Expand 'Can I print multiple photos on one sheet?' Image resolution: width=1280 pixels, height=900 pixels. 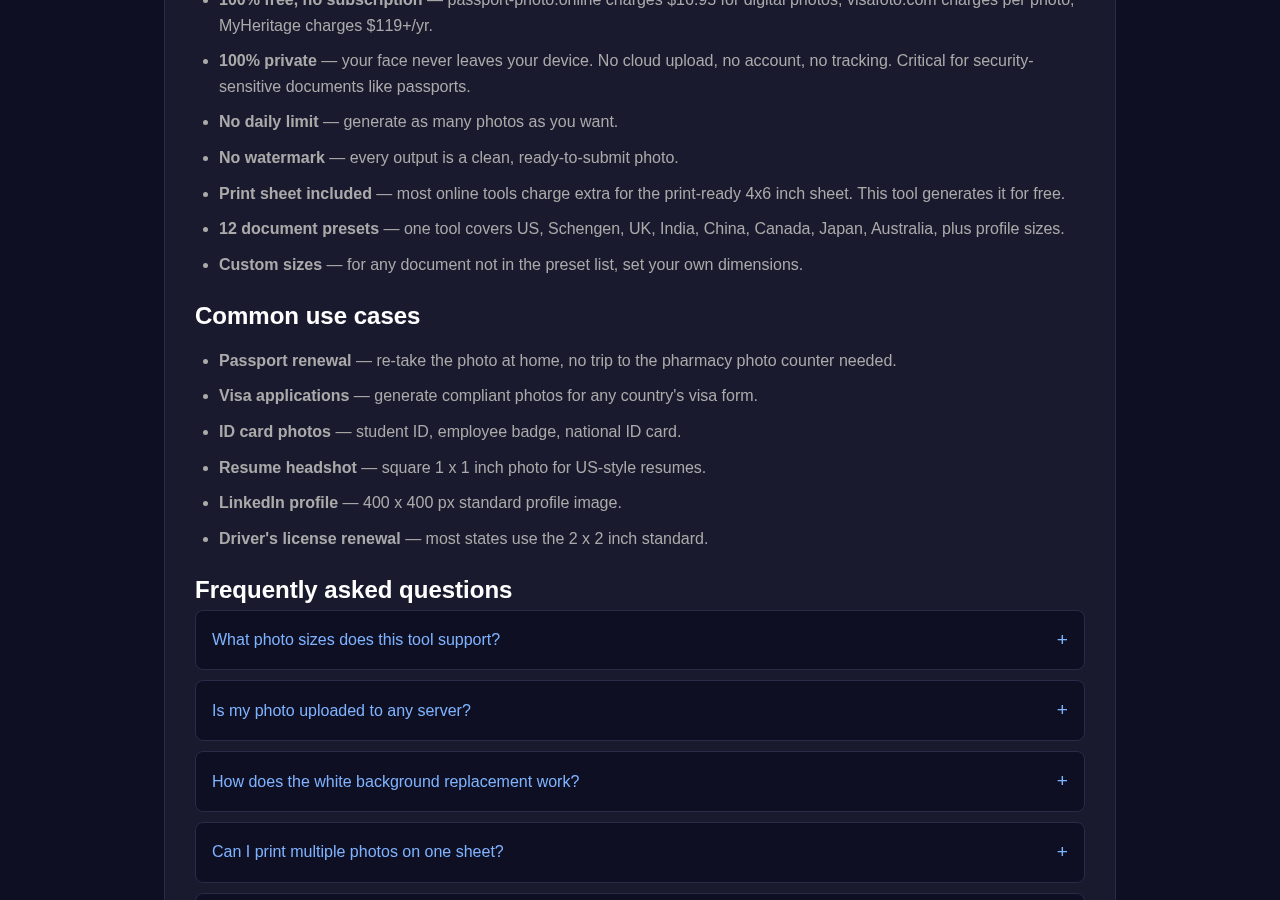point(640,852)
